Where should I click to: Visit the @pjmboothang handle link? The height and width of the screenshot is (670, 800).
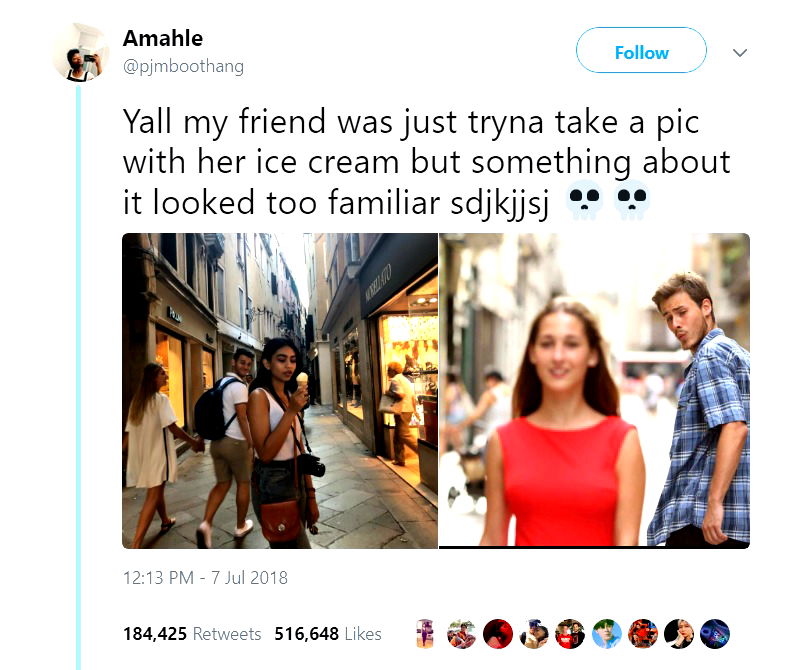pyautogui.click(x=183, y=66)
